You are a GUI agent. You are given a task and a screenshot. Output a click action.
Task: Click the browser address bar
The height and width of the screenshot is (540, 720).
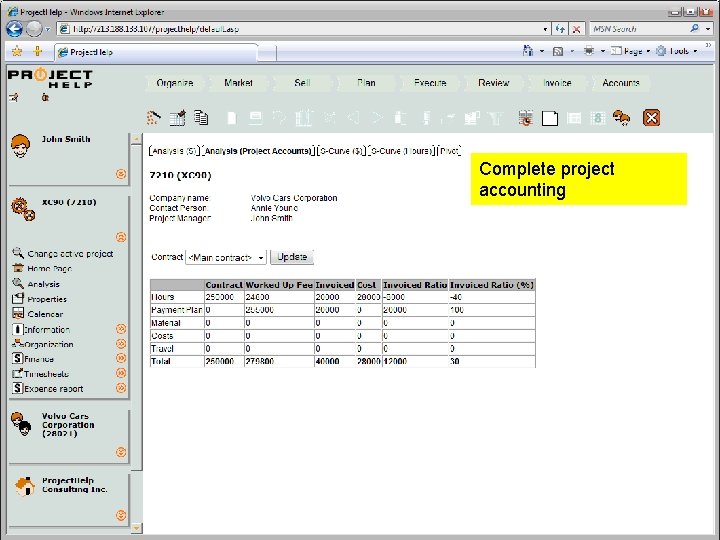(305, 29)
